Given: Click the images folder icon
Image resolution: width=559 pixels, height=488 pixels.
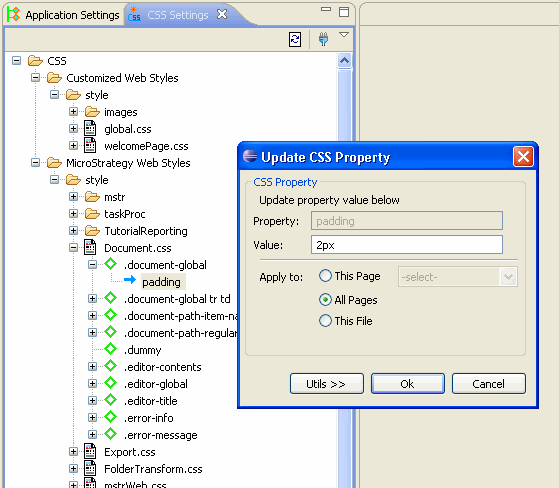Looking at the screenshot, I should (92, 112).
